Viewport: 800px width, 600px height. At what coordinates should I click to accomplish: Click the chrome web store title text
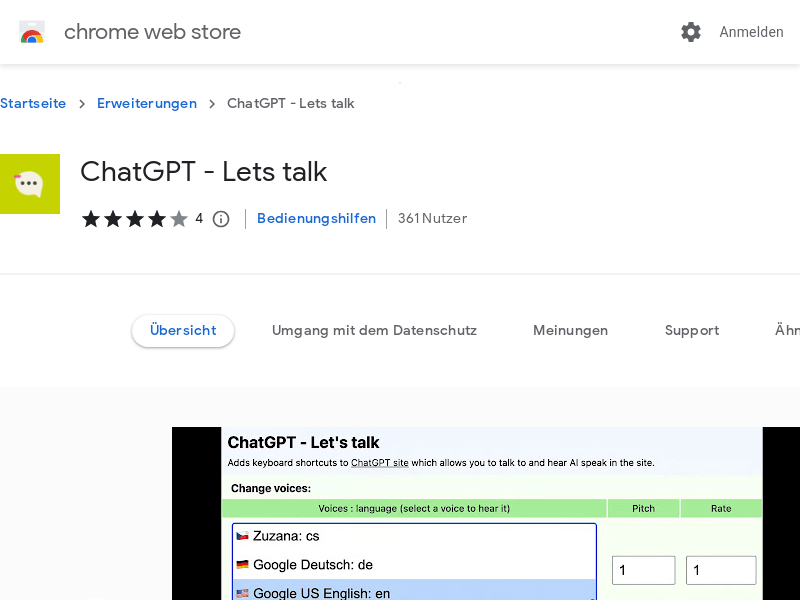point(152,32)
